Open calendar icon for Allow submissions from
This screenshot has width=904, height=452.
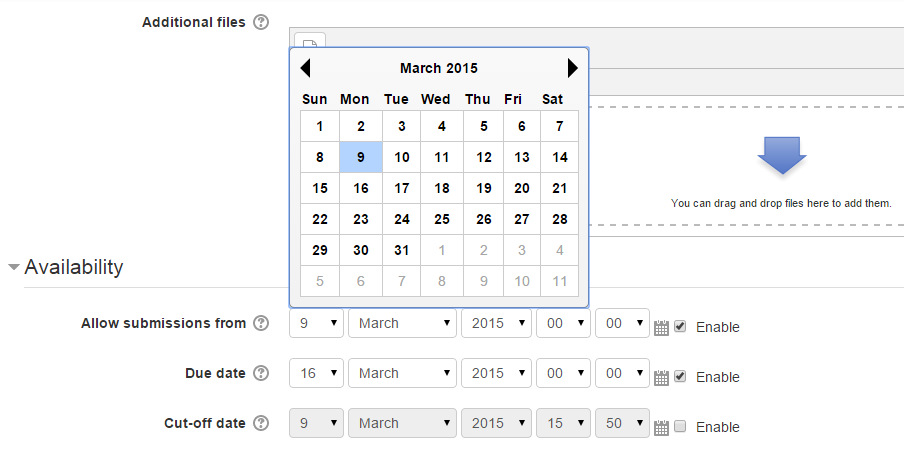(662, 328)
